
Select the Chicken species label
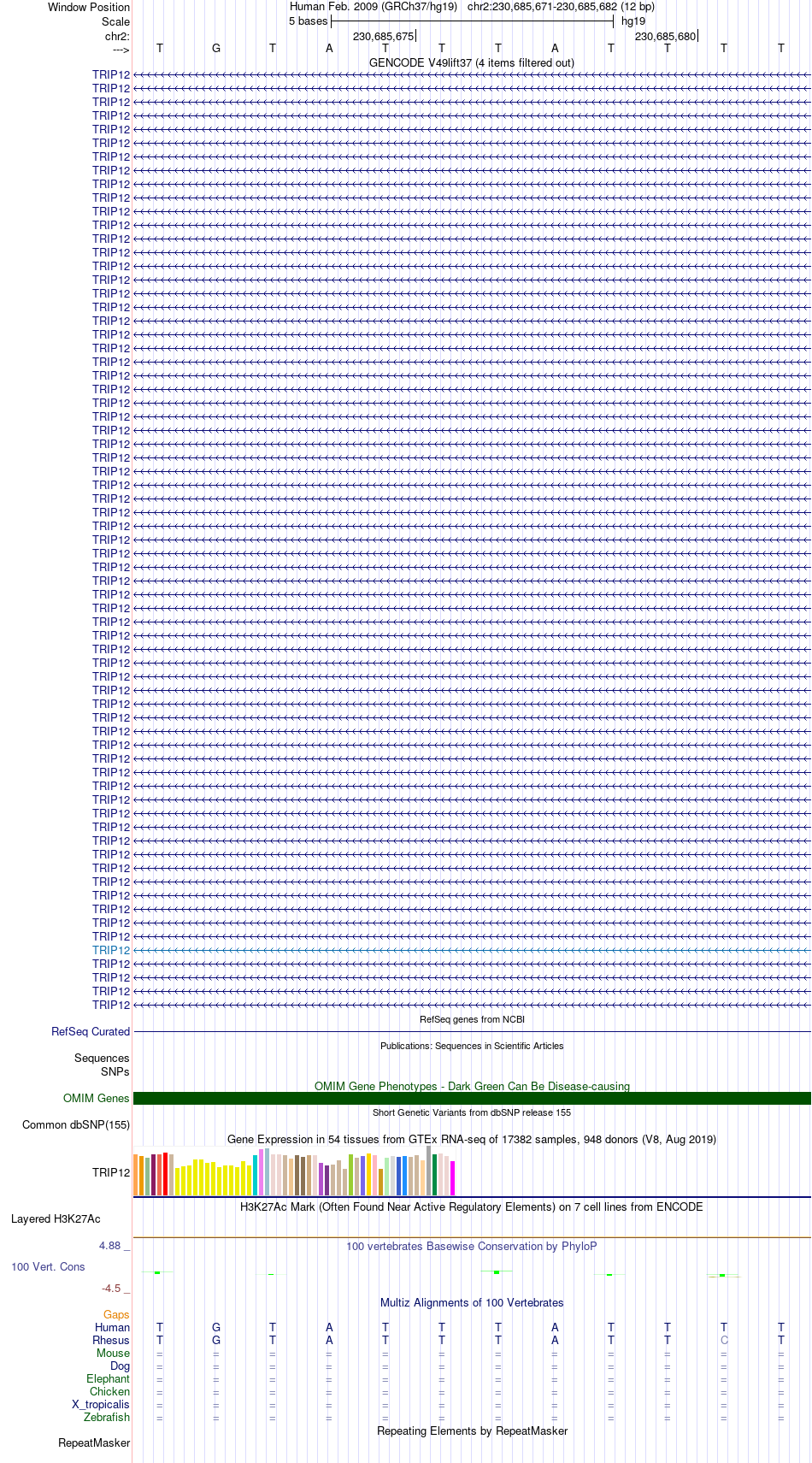(x=109, y=1391)
